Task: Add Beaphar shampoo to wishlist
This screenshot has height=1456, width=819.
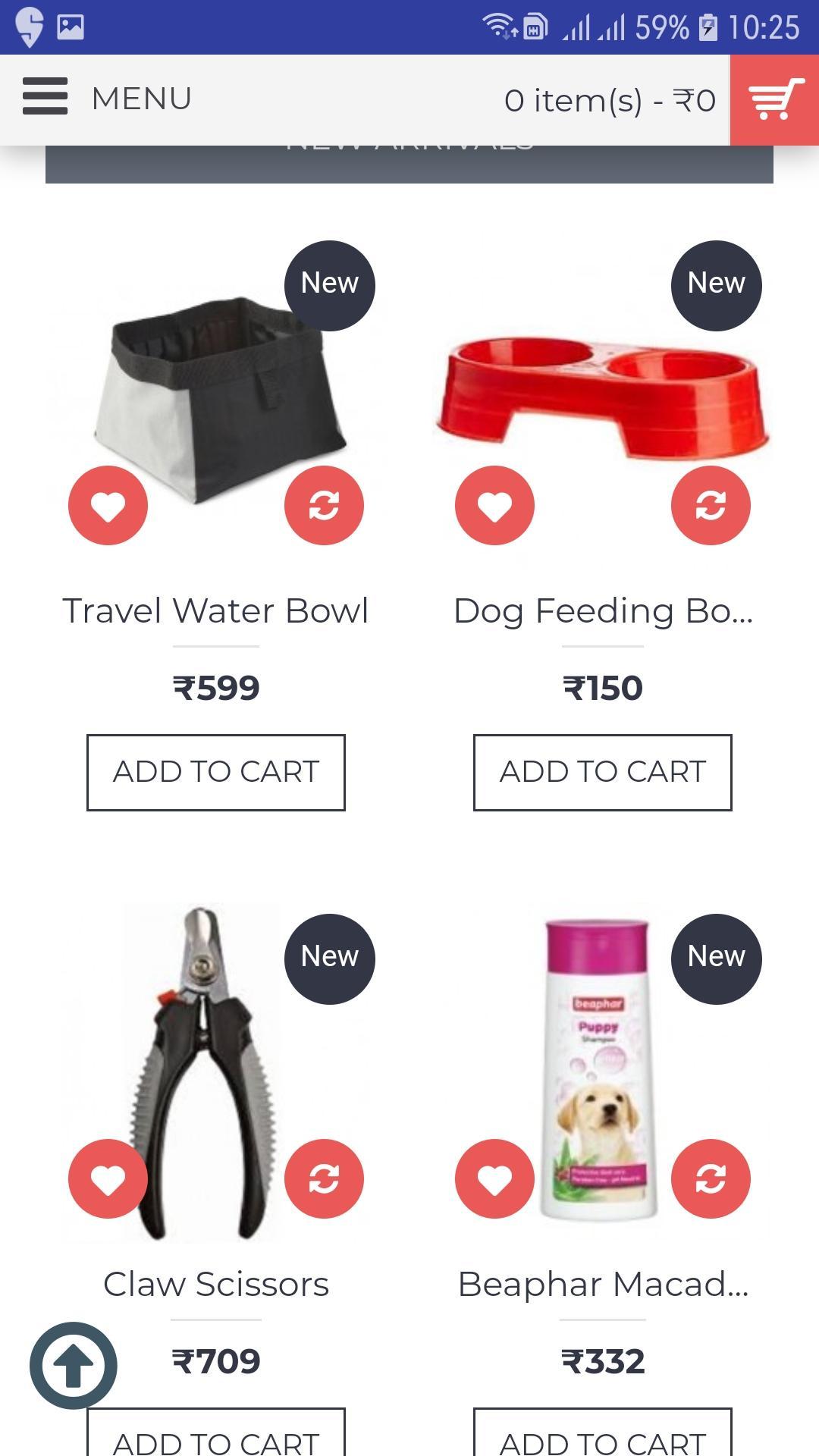Action: pos(494,1178)
